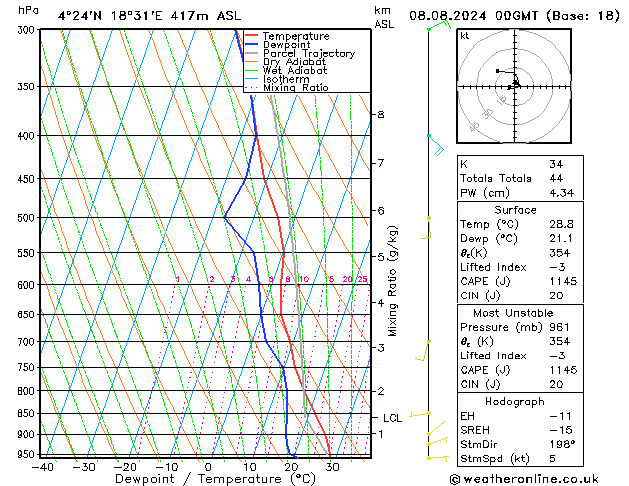The image size is (629, 486).
Task: Click the hPa unit label
Action: click(x=28, y=10)
